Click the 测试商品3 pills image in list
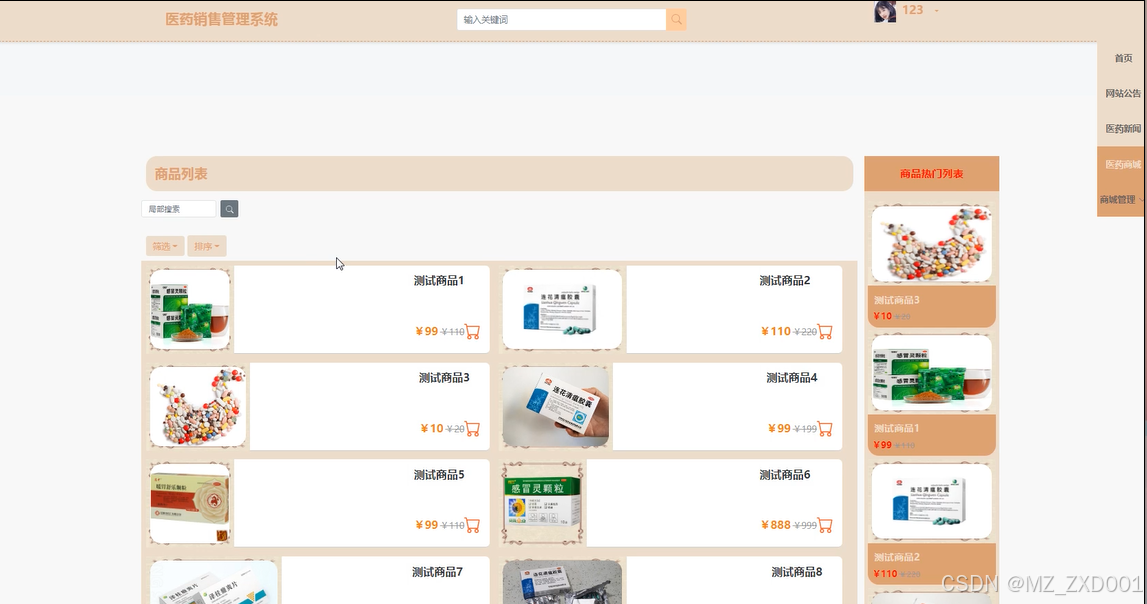 [x=198, y=407]
